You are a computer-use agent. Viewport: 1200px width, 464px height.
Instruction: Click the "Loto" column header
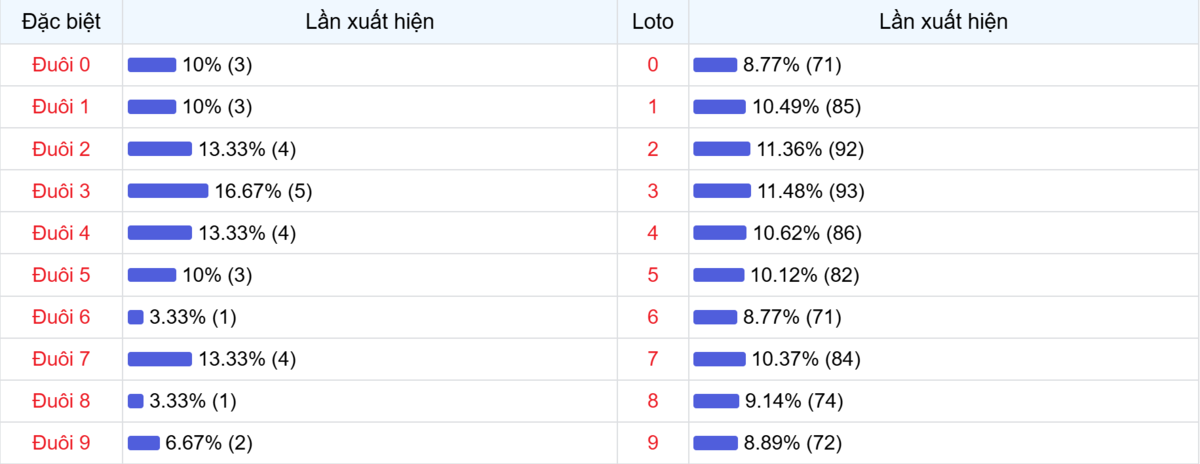(x=653, y=21)
